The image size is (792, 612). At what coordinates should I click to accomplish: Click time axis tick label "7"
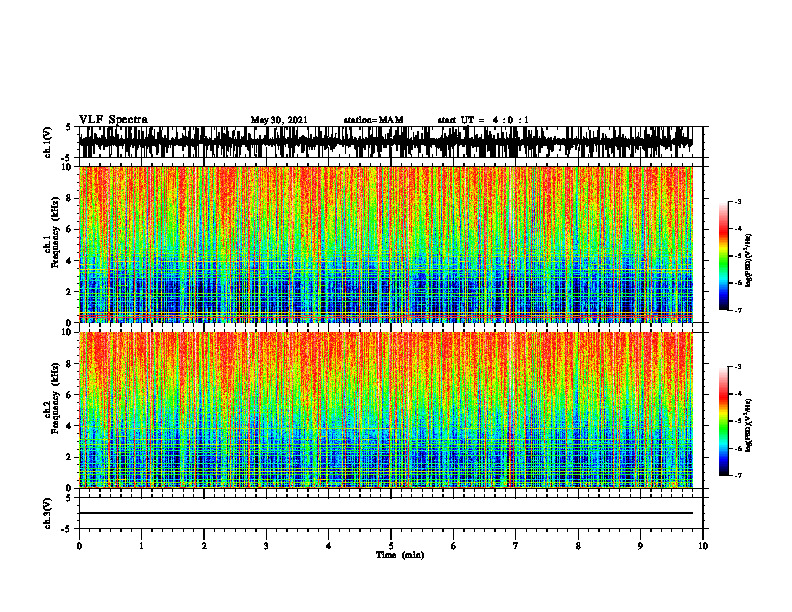[516, 546]
